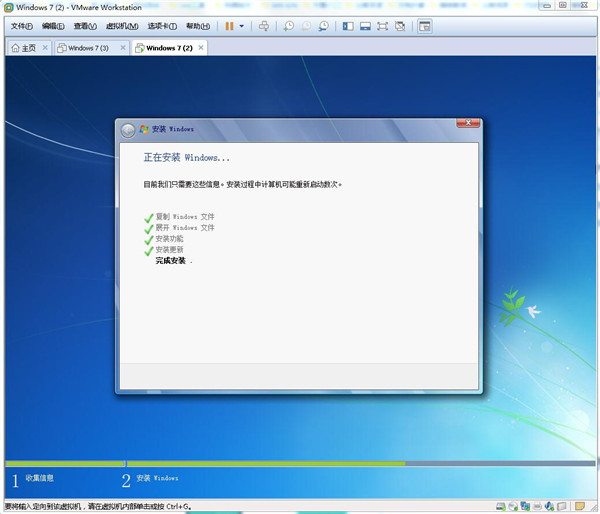Click the 正在安装 Windows... heading
This screenshot has height=514, width=600.
186,157
